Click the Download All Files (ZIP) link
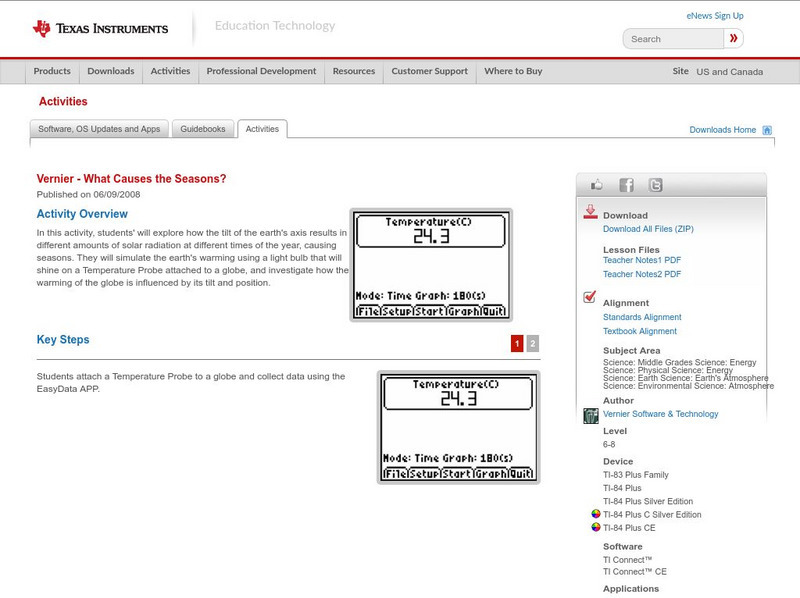The image size is (800, 598). [648, 229]
